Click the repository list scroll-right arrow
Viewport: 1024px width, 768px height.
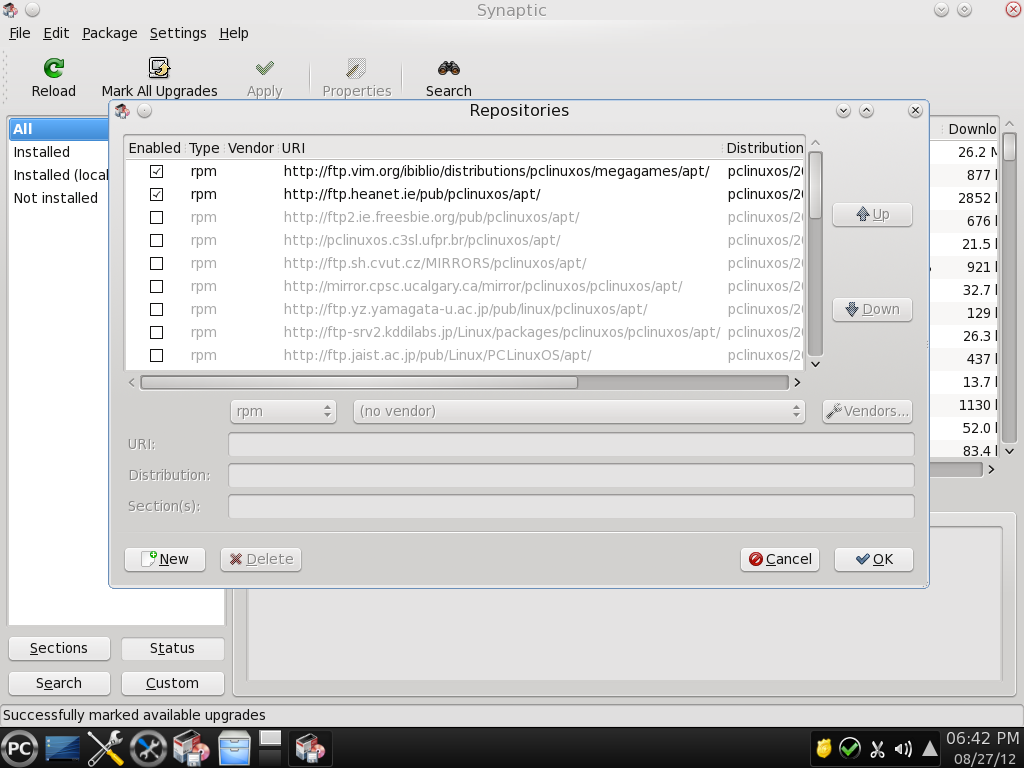coord(797,383)
